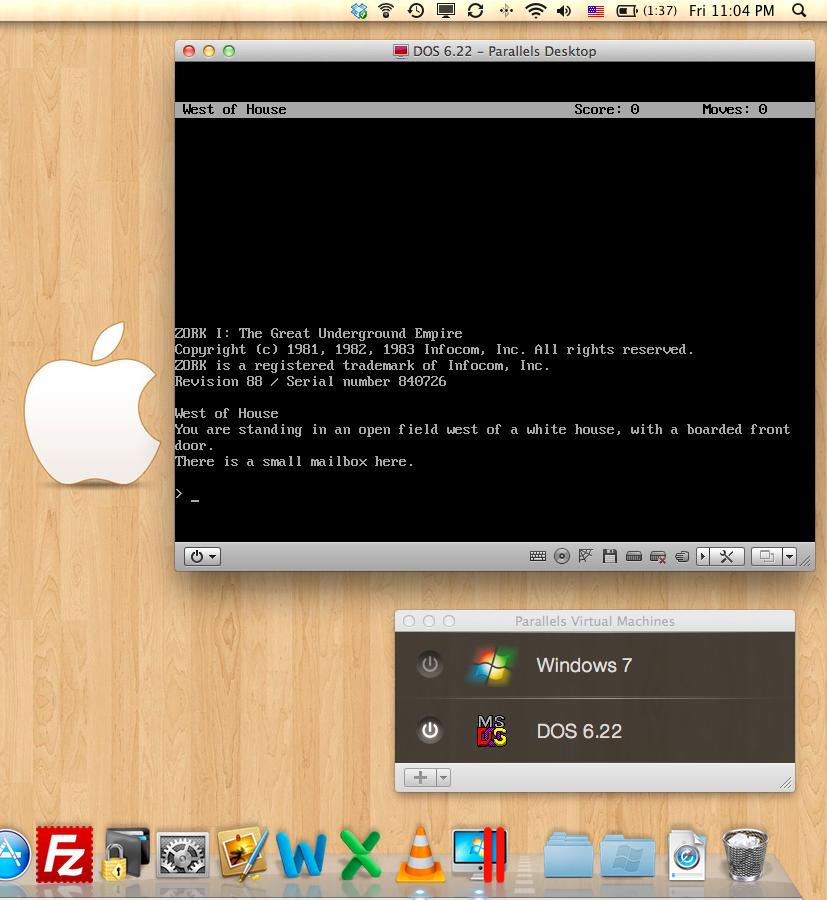Open the Safari document in the Dock
Image resolution: width=827 pixels, height=900 pixels.
tap(686, 855)
